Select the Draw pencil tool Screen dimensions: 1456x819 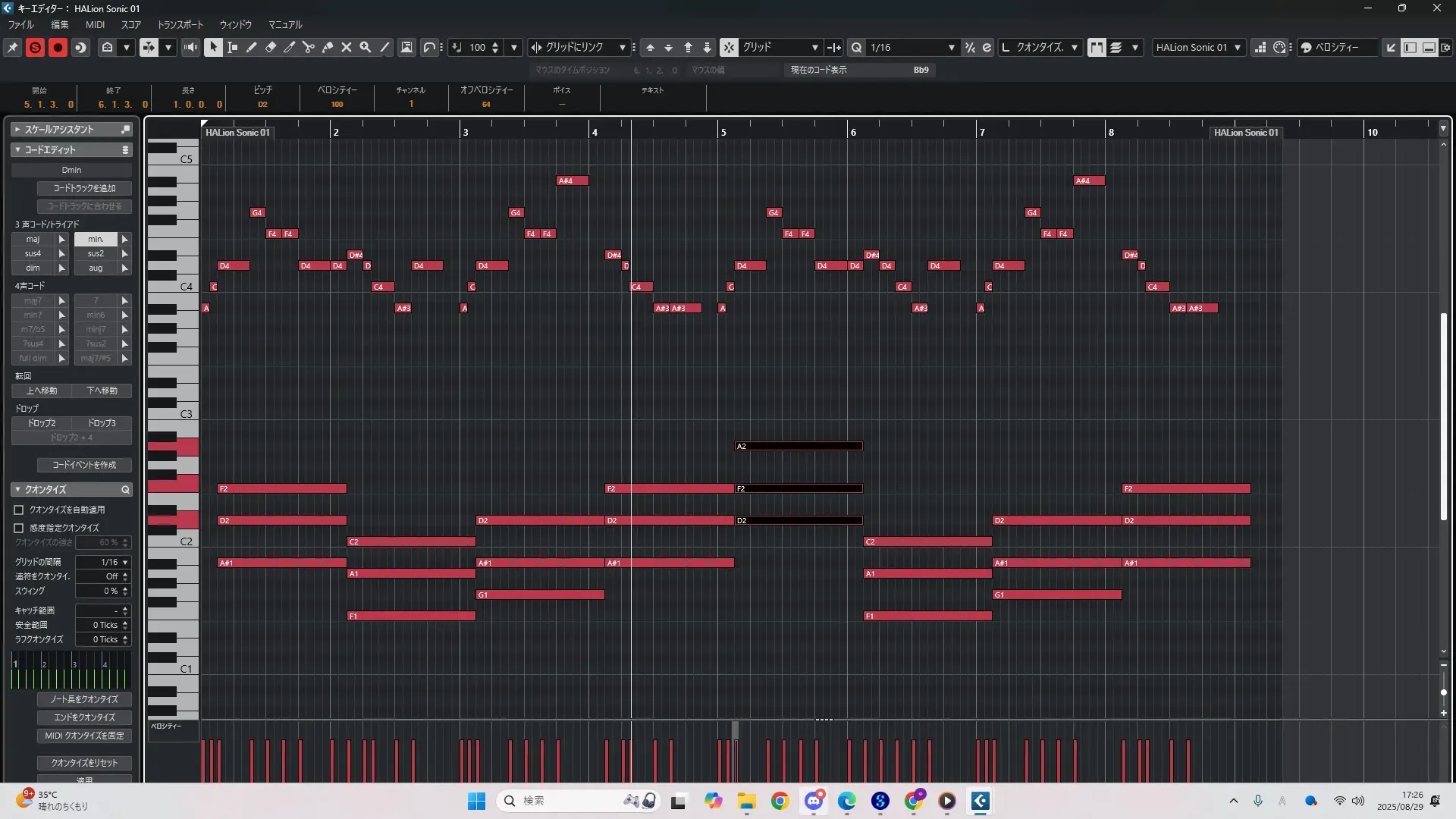pos(252,47)
